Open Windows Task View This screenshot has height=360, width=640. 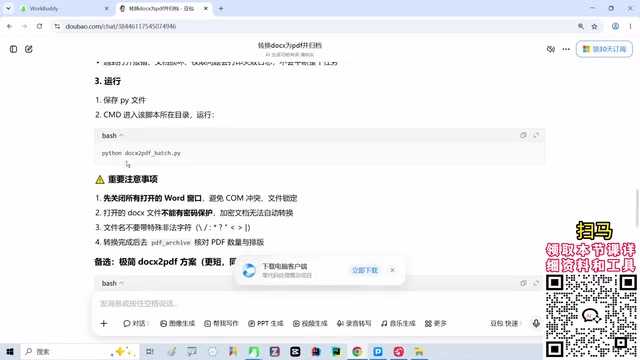point(150,351)
